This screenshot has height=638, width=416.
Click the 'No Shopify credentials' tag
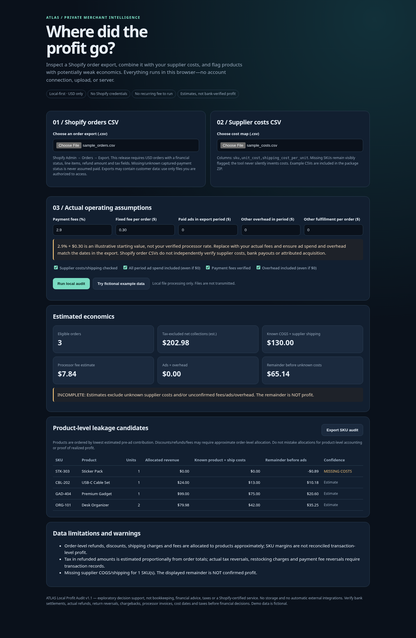[109, 94]
